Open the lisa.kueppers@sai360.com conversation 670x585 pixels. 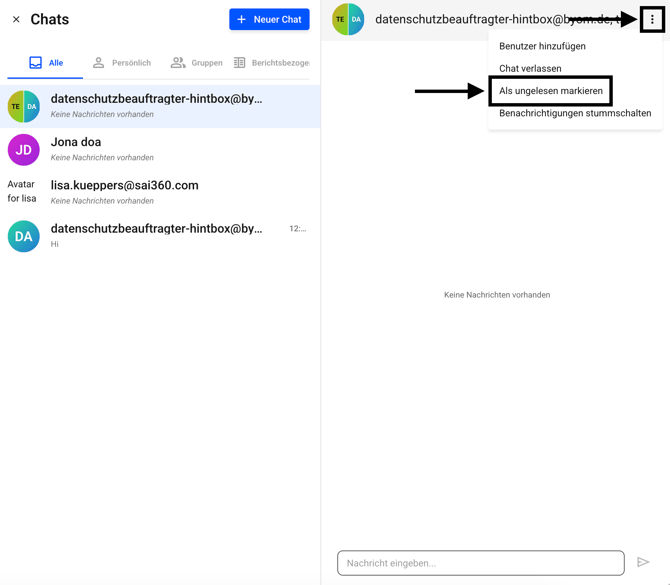tap(160, 192)
